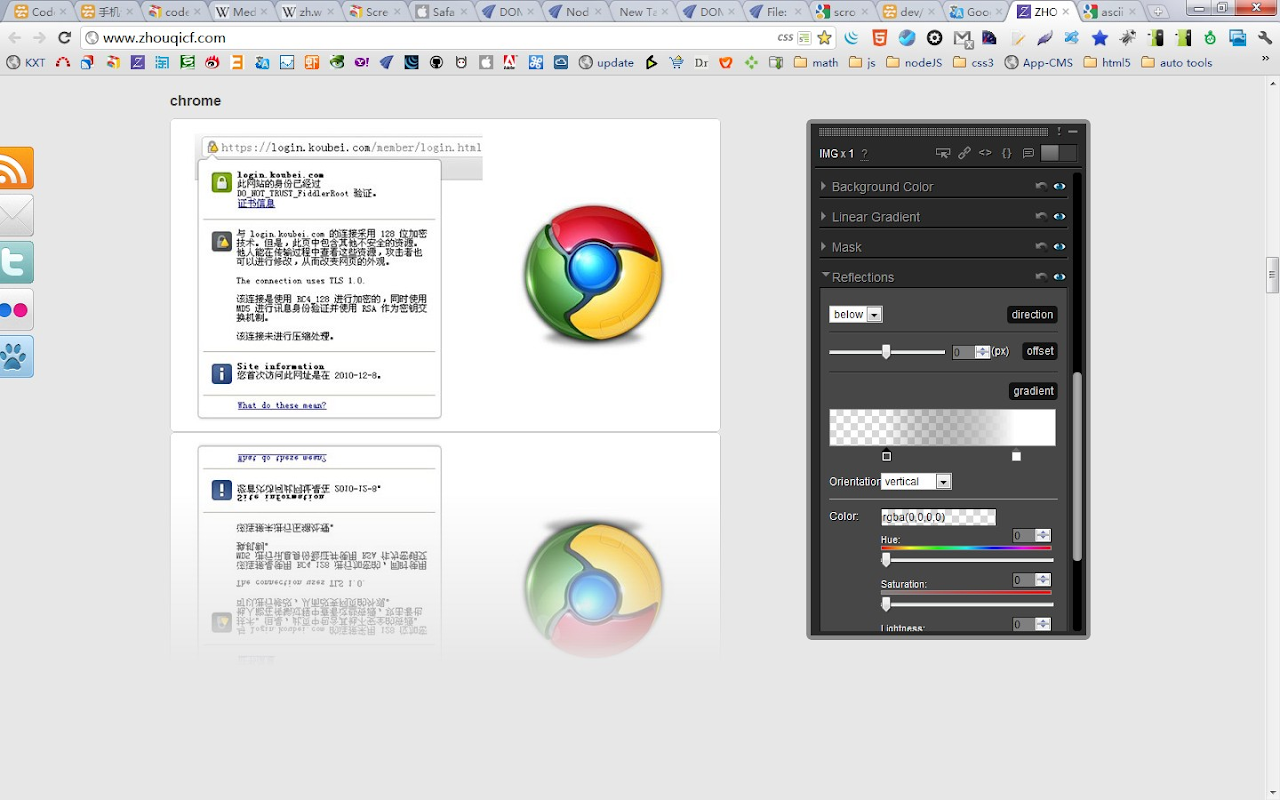Open the auto tools bookmarks folder
This screenshot has height=800, width=1280.
1177,62
